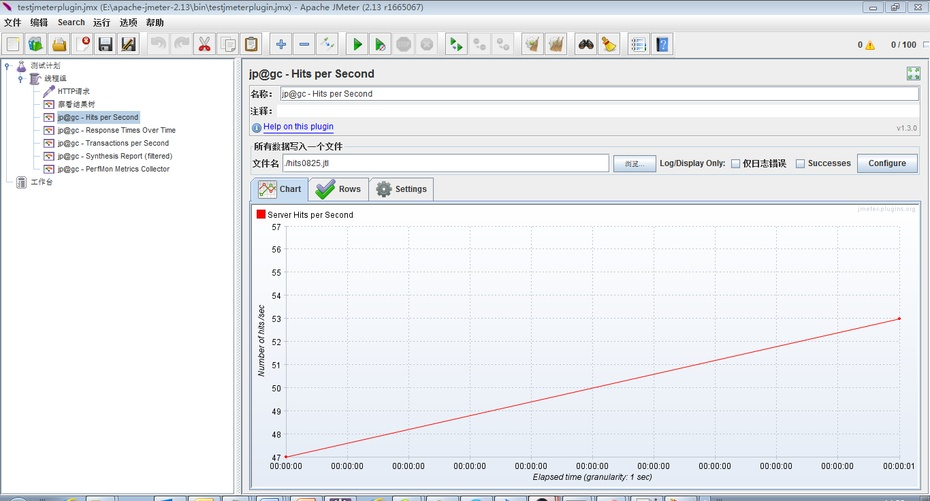The height and width of the screenshot is (501, 930).
Task: Collapse the 线程组 thread group node
Action: coord(20,78)
